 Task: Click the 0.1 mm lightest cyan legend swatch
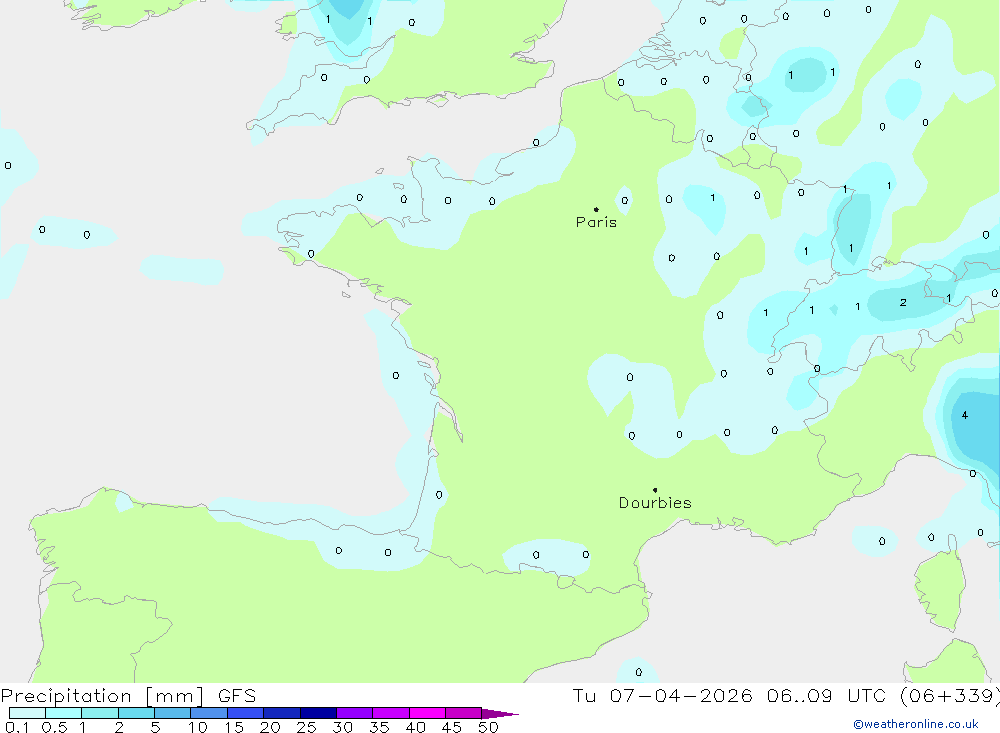tap(27, 713)
